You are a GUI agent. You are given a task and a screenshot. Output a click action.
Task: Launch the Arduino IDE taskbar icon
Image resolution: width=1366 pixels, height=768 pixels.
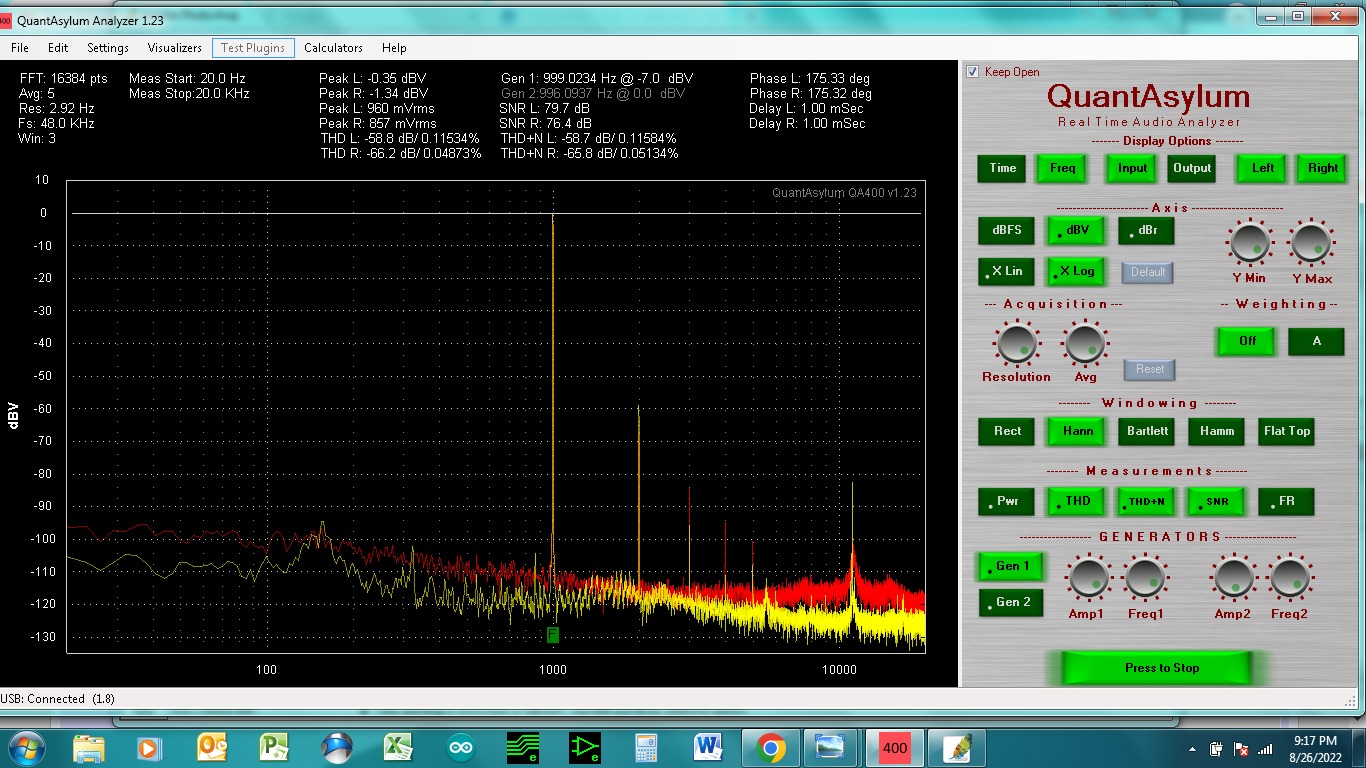461,747
